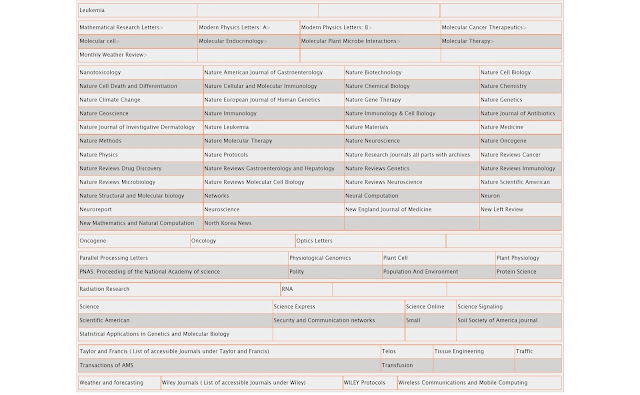
Task: Click Nature Leukemia
Action: 226,127
